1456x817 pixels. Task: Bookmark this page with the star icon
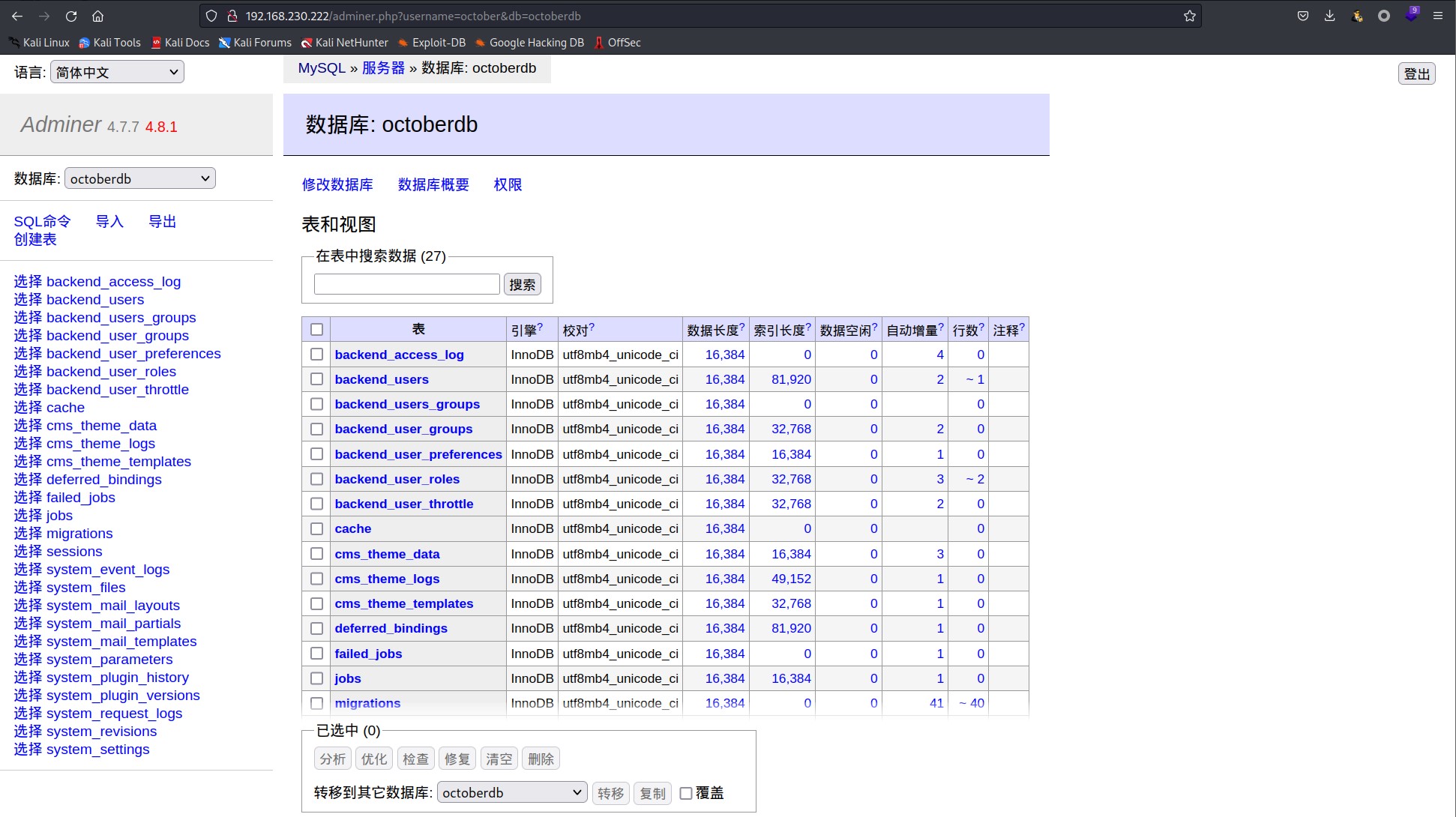pos(1189,16)
